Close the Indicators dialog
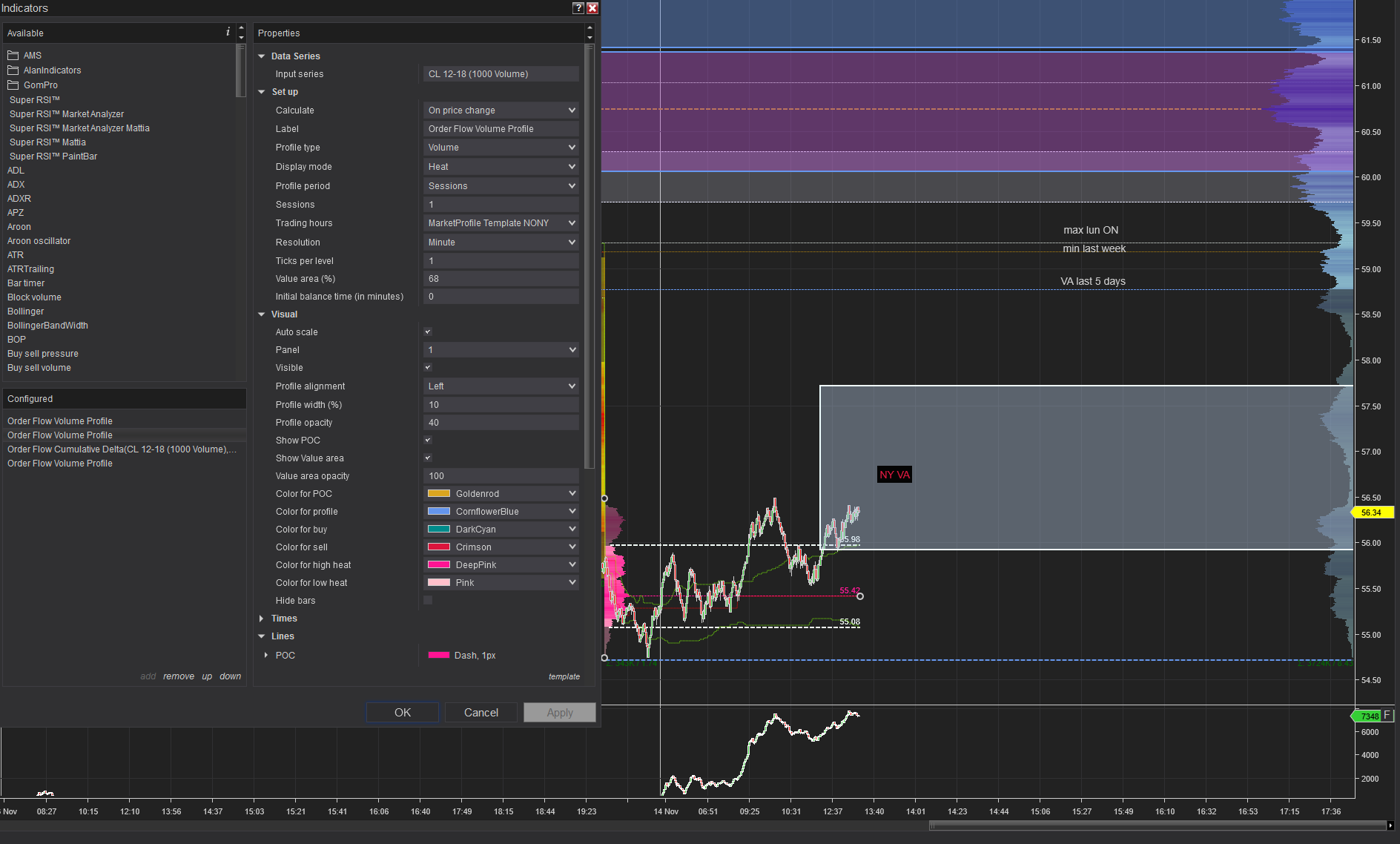Viewport: 1400px width, 844px height. [592, 8]
